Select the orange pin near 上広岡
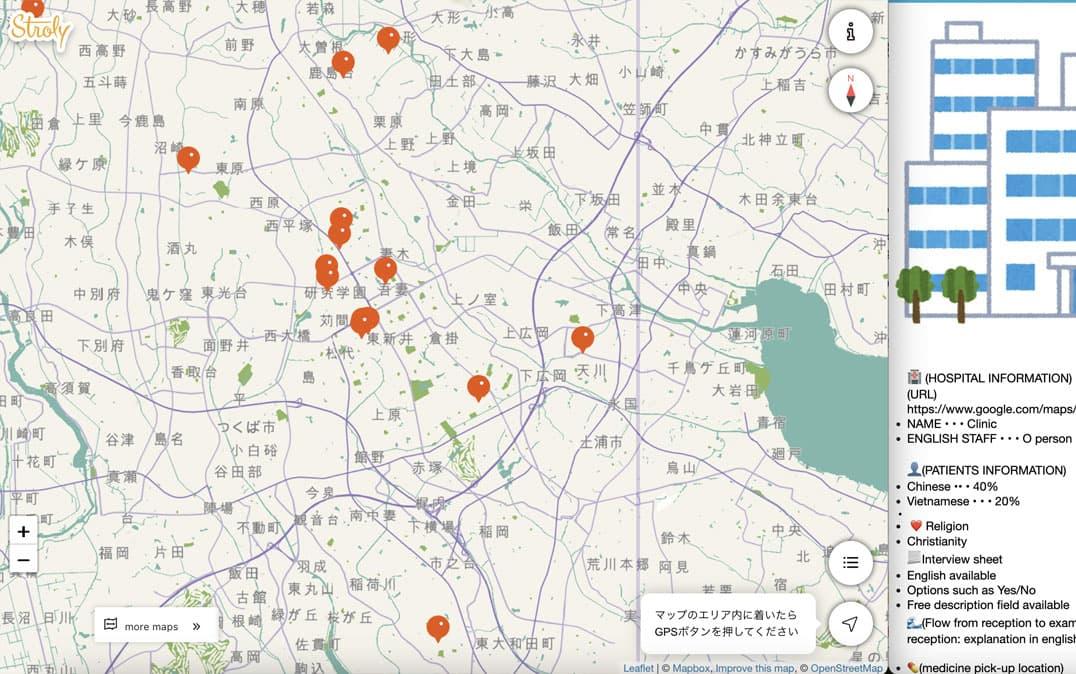The height and width of the screenshot is (674, 1076). coord(582,338)
